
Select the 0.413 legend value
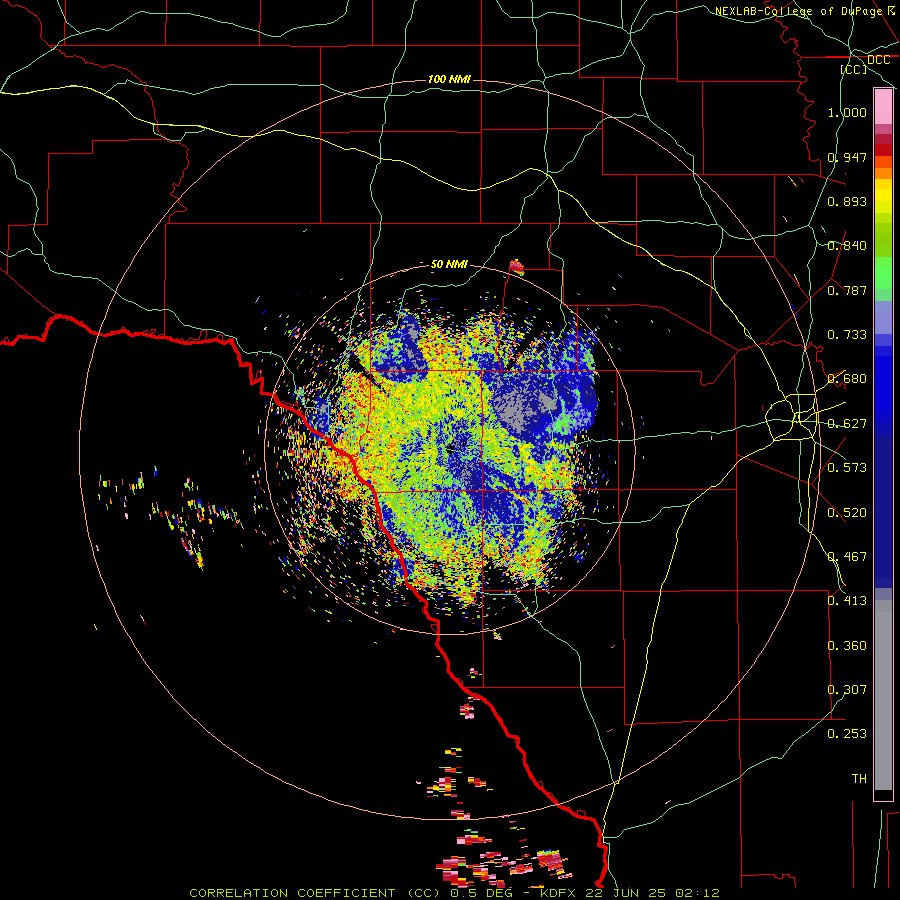coord(847,601)
